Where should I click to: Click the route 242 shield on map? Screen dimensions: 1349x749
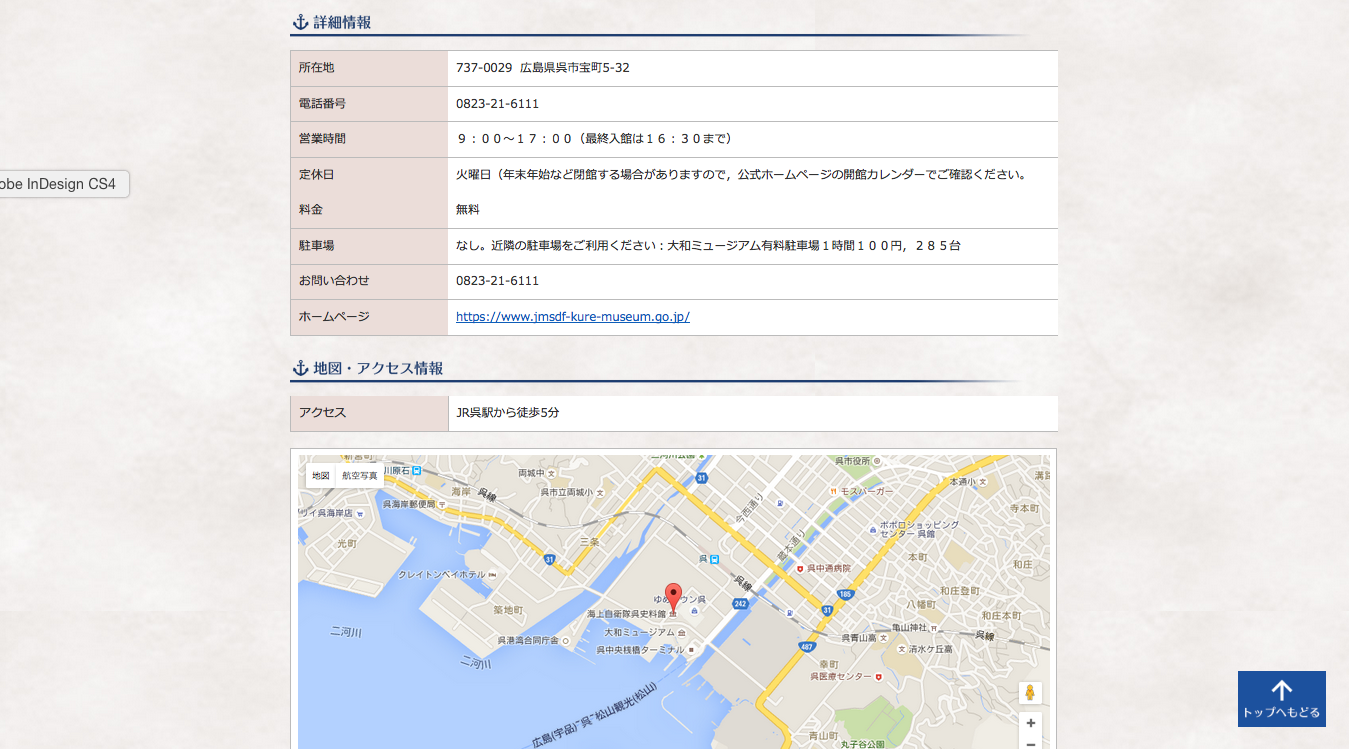coord(740,604)
